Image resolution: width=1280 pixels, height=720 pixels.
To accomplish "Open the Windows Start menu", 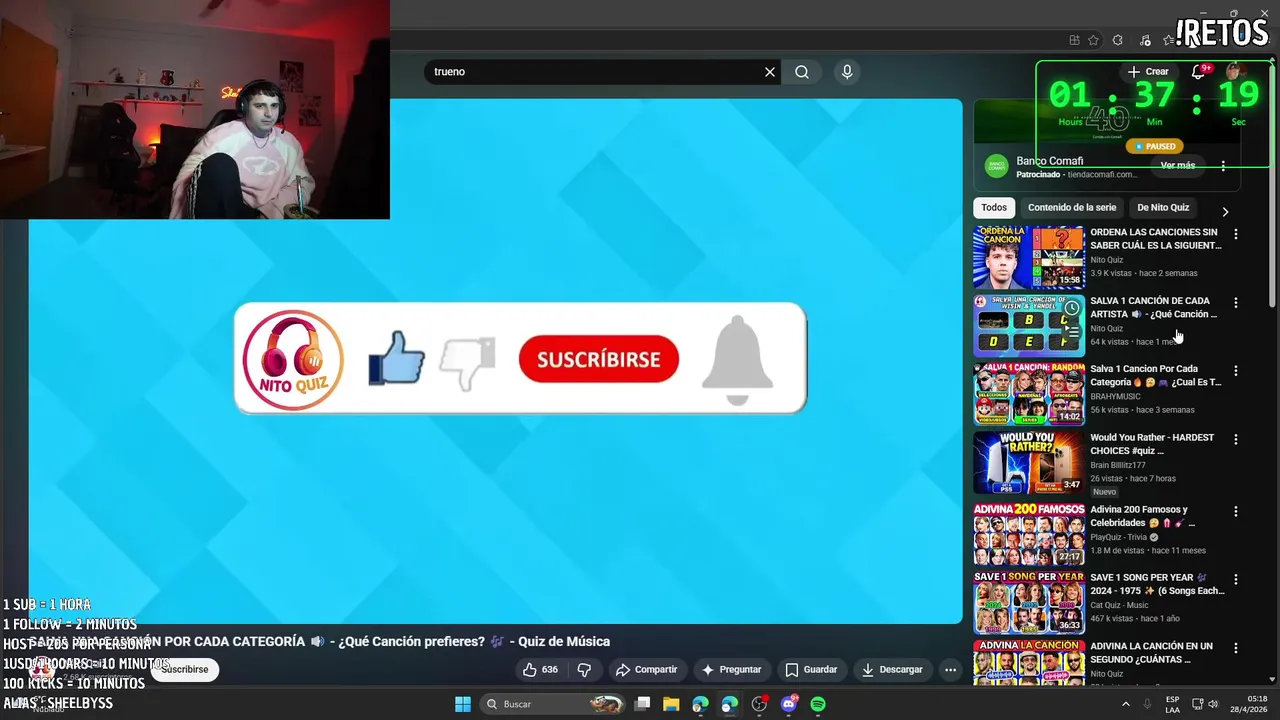I will (x=463, y=704).
